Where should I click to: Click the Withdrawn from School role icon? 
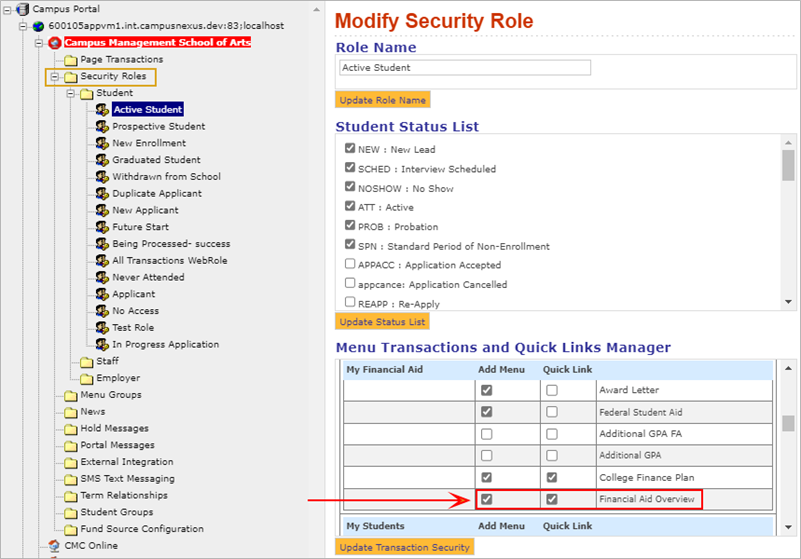(x=102, y=177)
